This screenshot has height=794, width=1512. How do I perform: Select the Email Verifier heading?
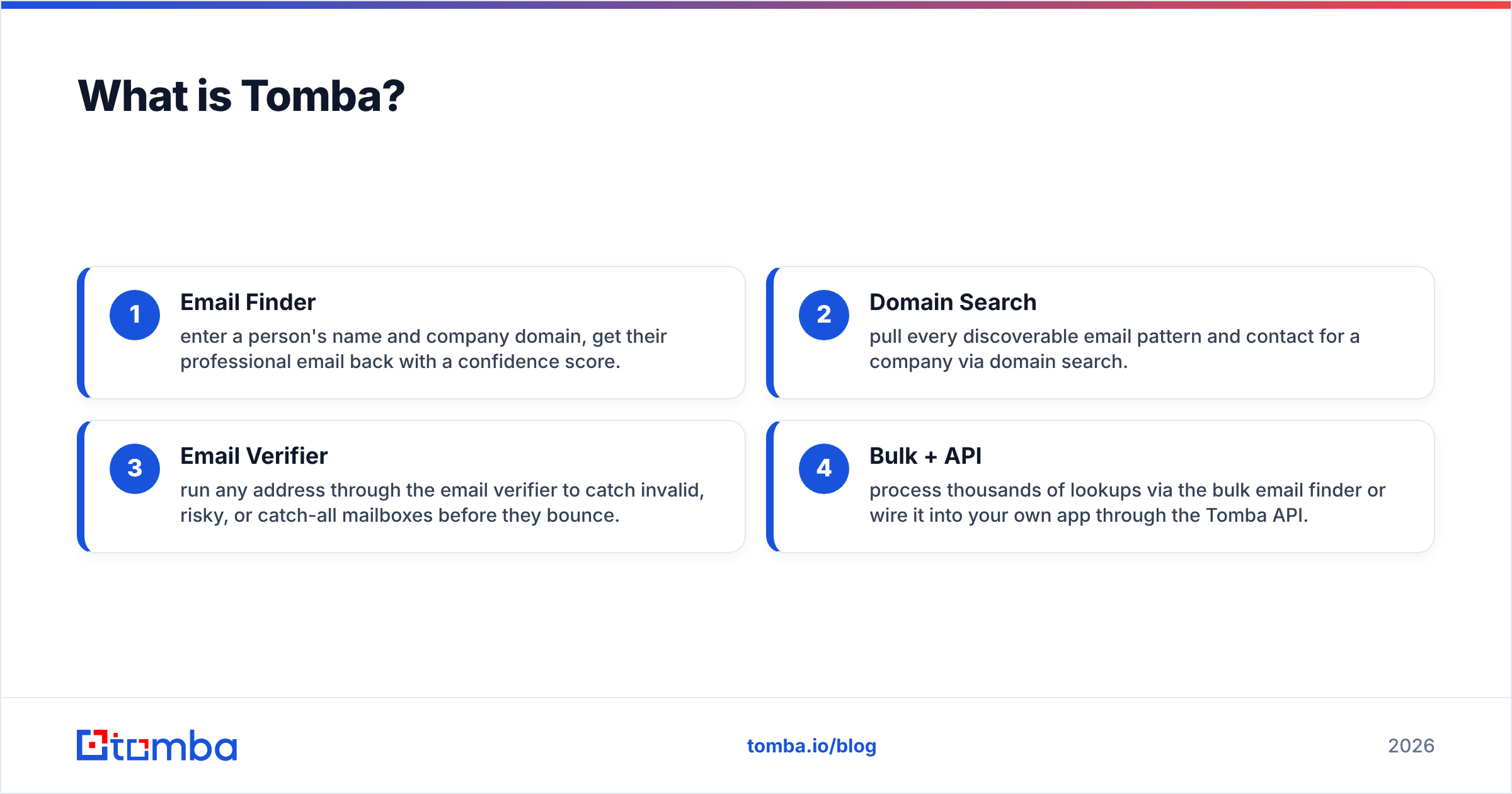254,456
